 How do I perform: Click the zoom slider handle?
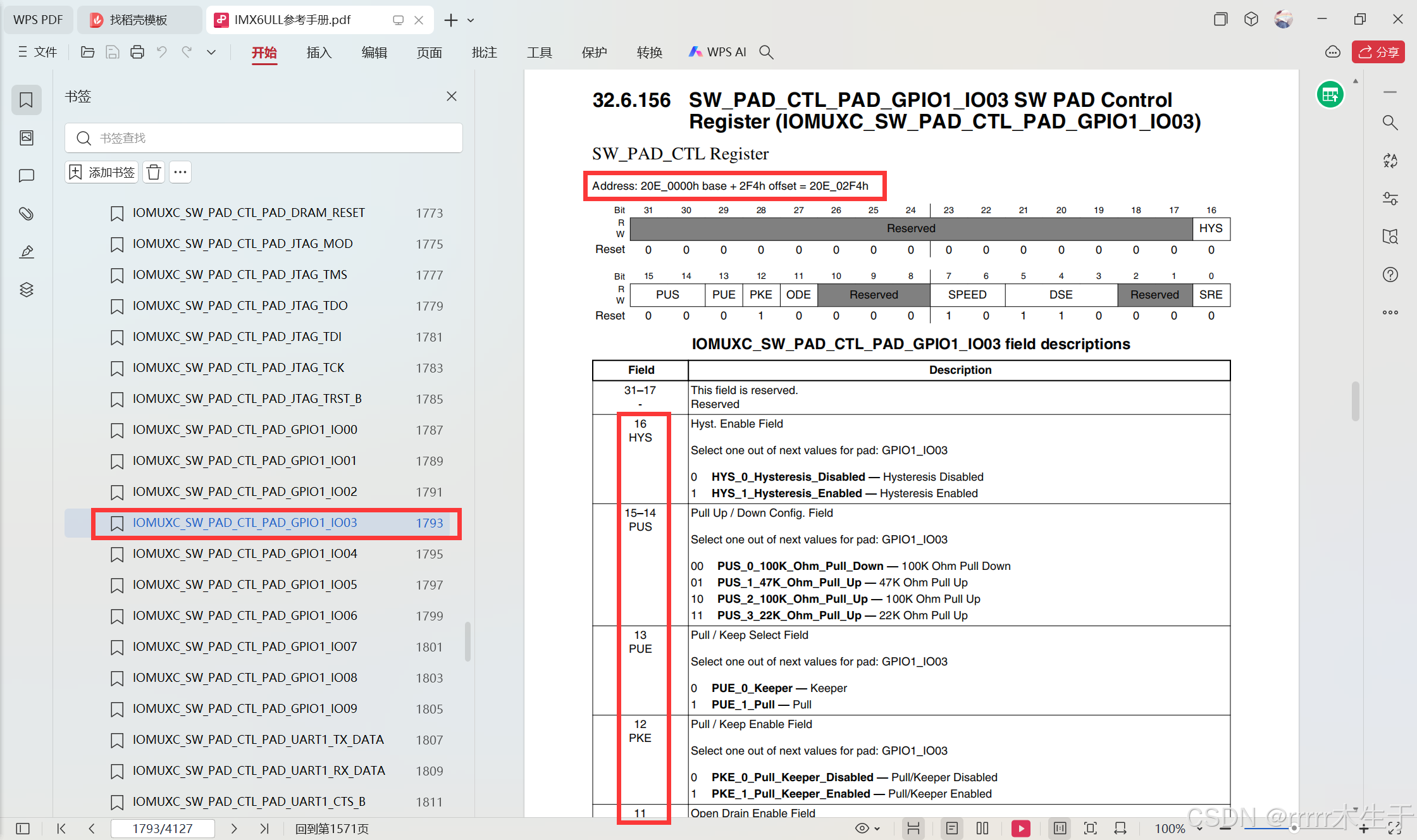1294,828
